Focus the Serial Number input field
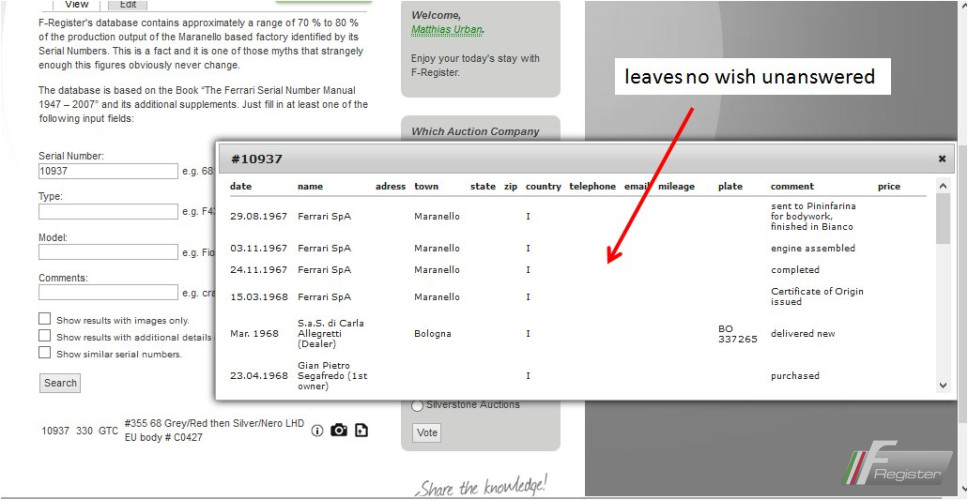Viewport: 968px width, 500px height. point(108,171)
